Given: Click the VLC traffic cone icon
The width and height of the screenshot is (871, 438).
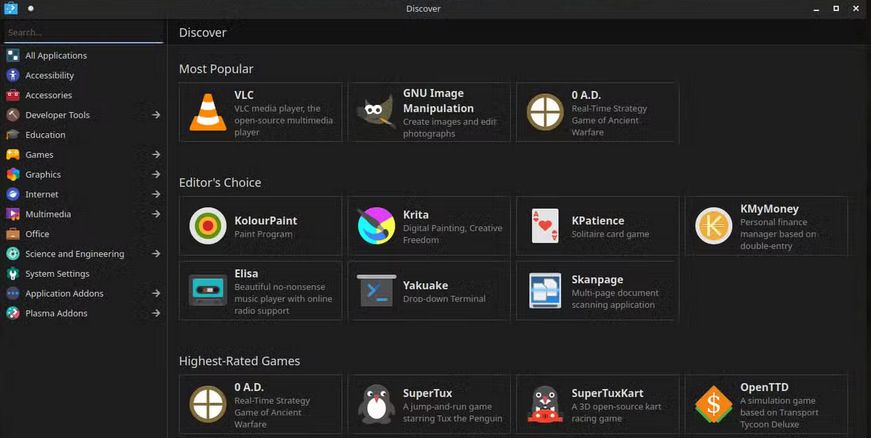Looking at the screenshot, I should click(x=208, y=113).
